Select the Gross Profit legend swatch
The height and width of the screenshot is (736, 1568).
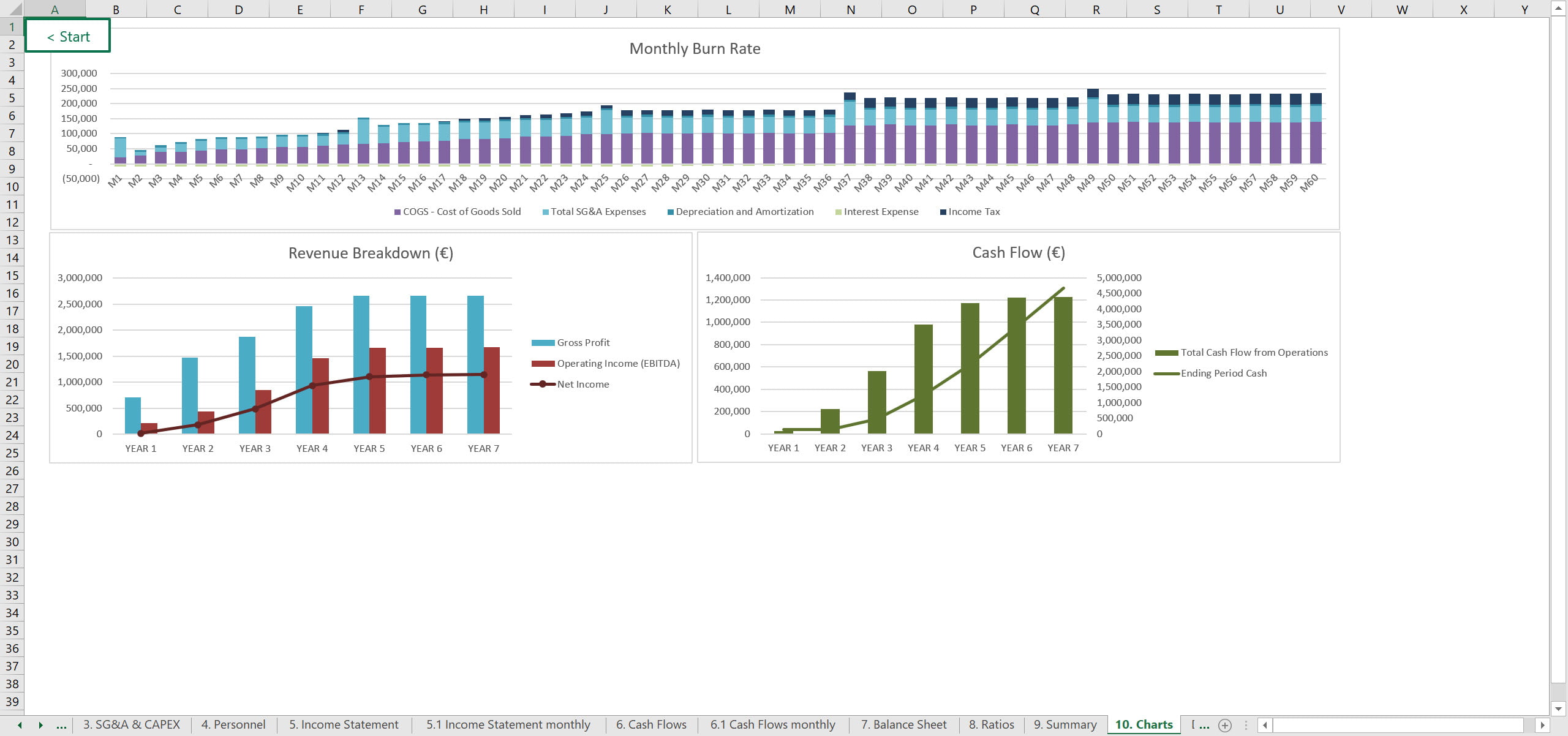pyautogui.click(x=543, y=343)
